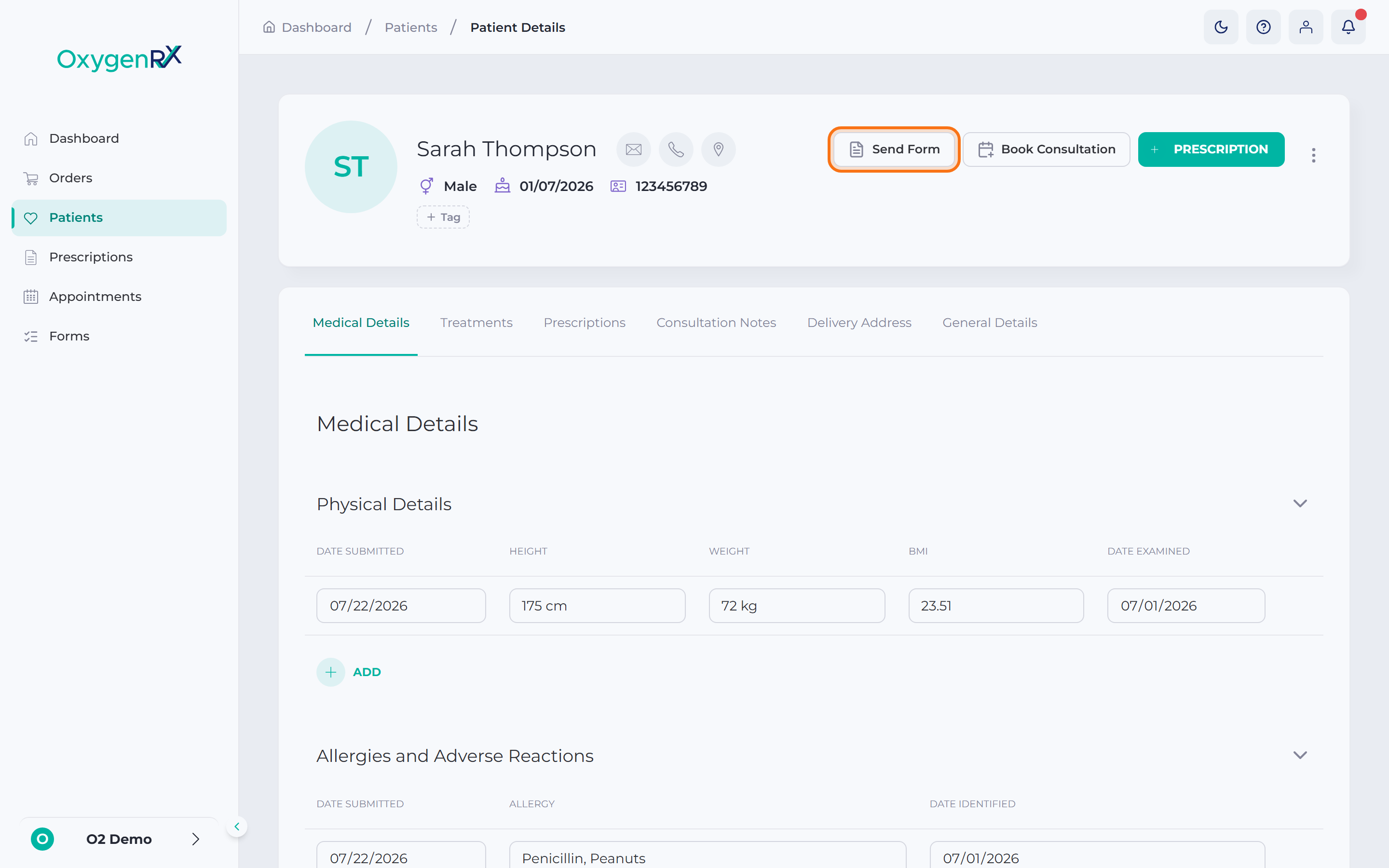Click the Patient Details breadcrumb text
This screenshot has width=1389, height=868.
(x=517, y=27)
